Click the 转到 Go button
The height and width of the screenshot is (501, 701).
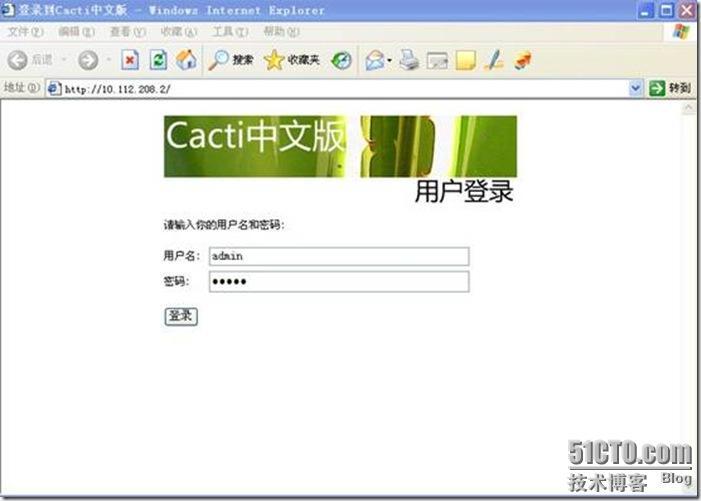(x=670, y=88)
